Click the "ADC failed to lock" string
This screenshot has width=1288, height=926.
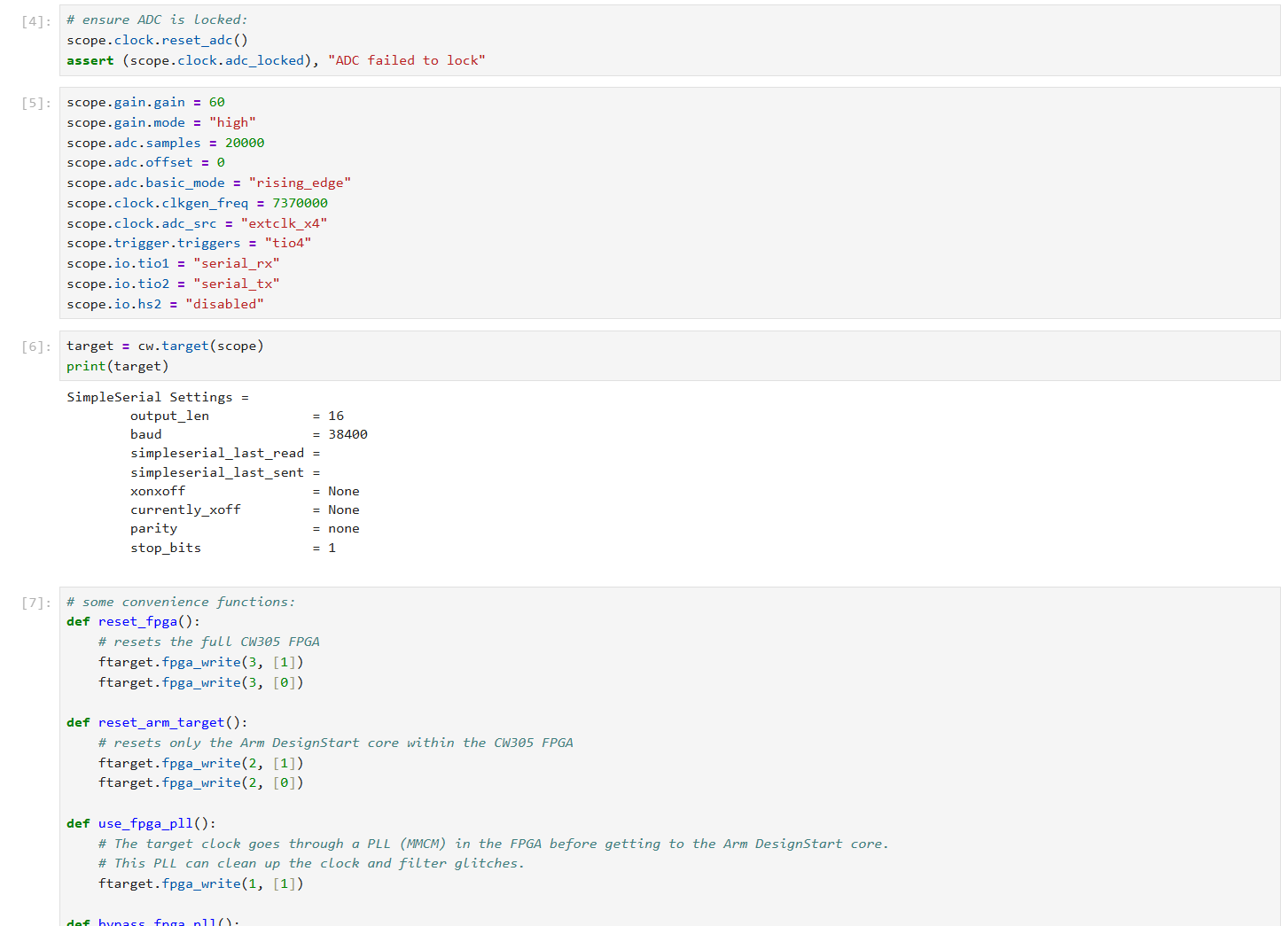coord(406,60)
